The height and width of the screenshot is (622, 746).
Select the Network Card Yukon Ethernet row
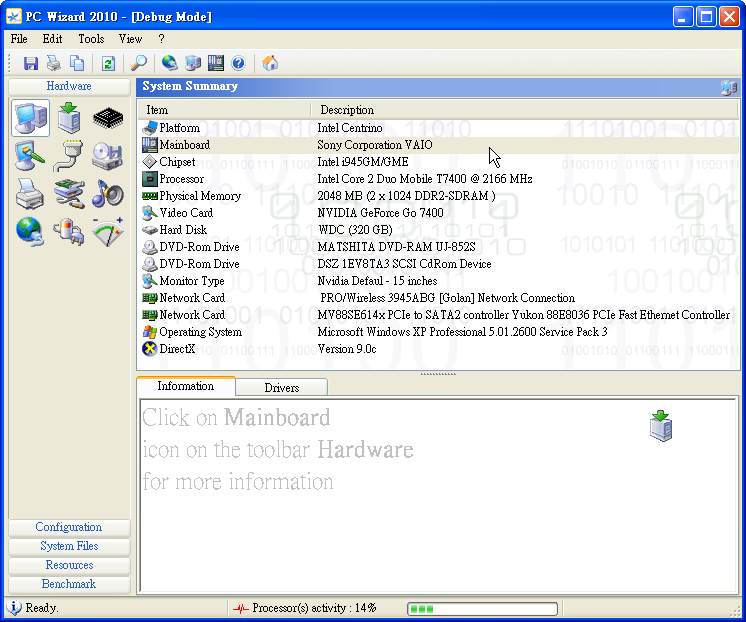tap(439, 315)
